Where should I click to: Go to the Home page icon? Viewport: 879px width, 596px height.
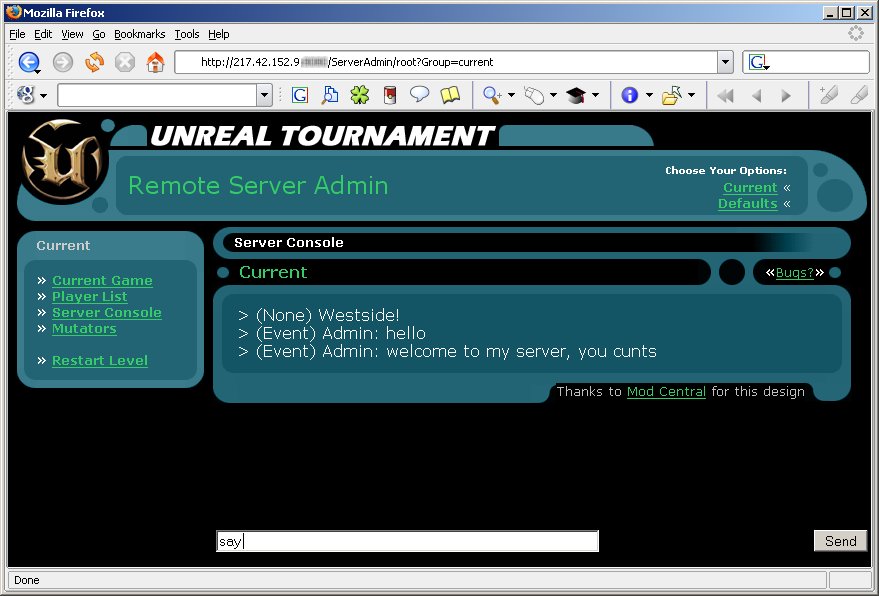pyautogui.click(x=155, y=62)
